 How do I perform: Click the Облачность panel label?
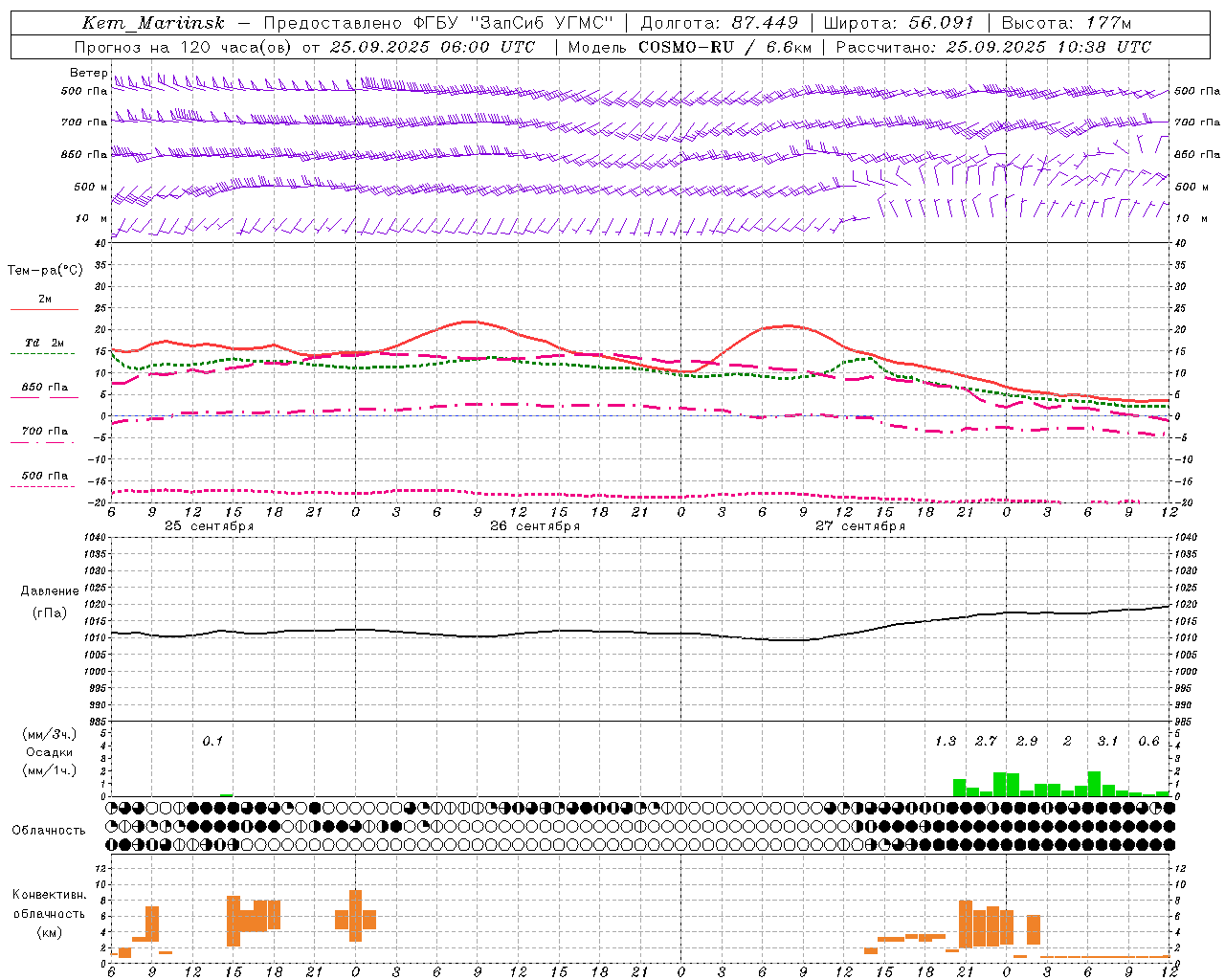[x=49, y=831]
